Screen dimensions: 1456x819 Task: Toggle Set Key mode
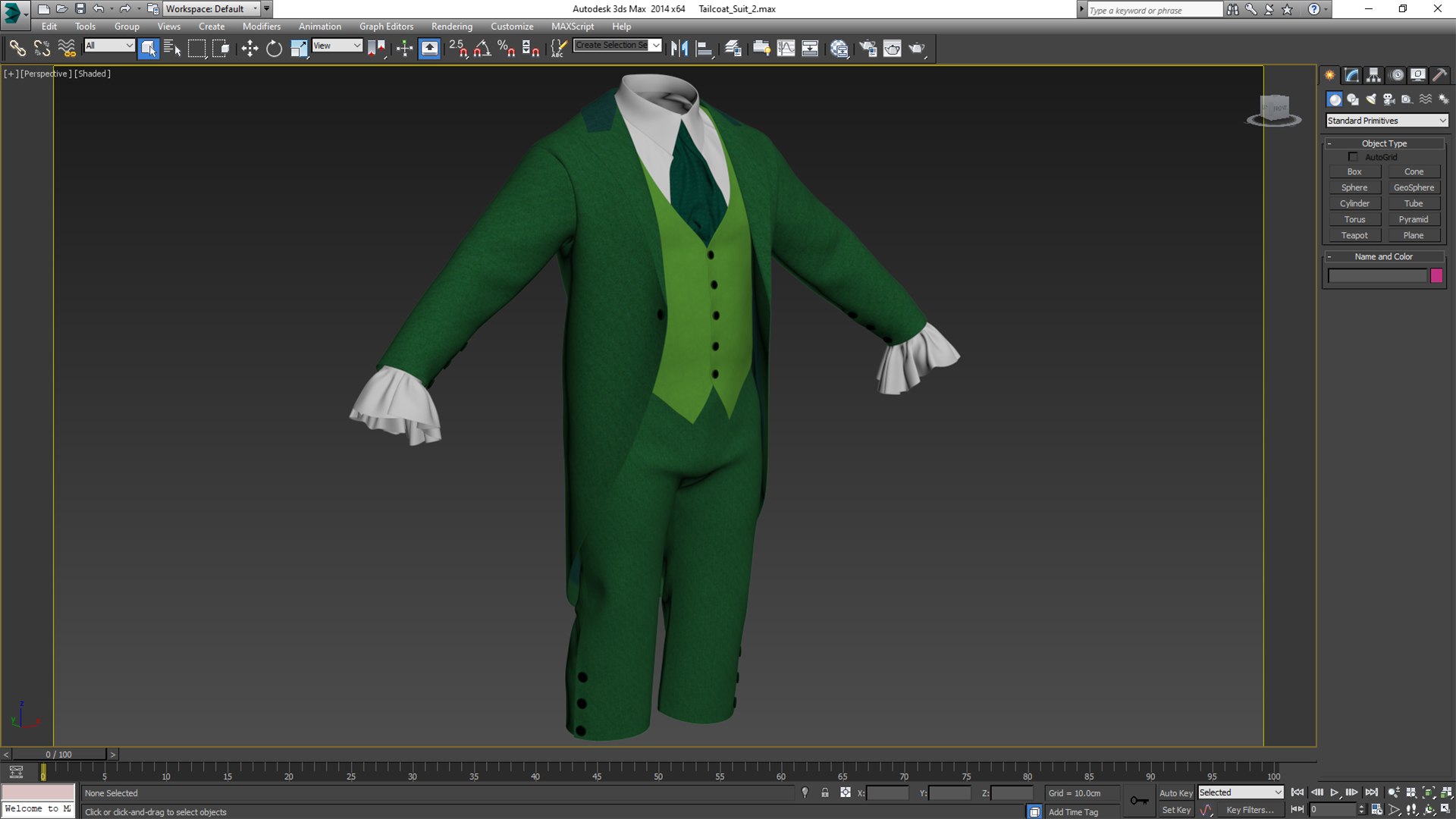click(x=1176, y=810)
